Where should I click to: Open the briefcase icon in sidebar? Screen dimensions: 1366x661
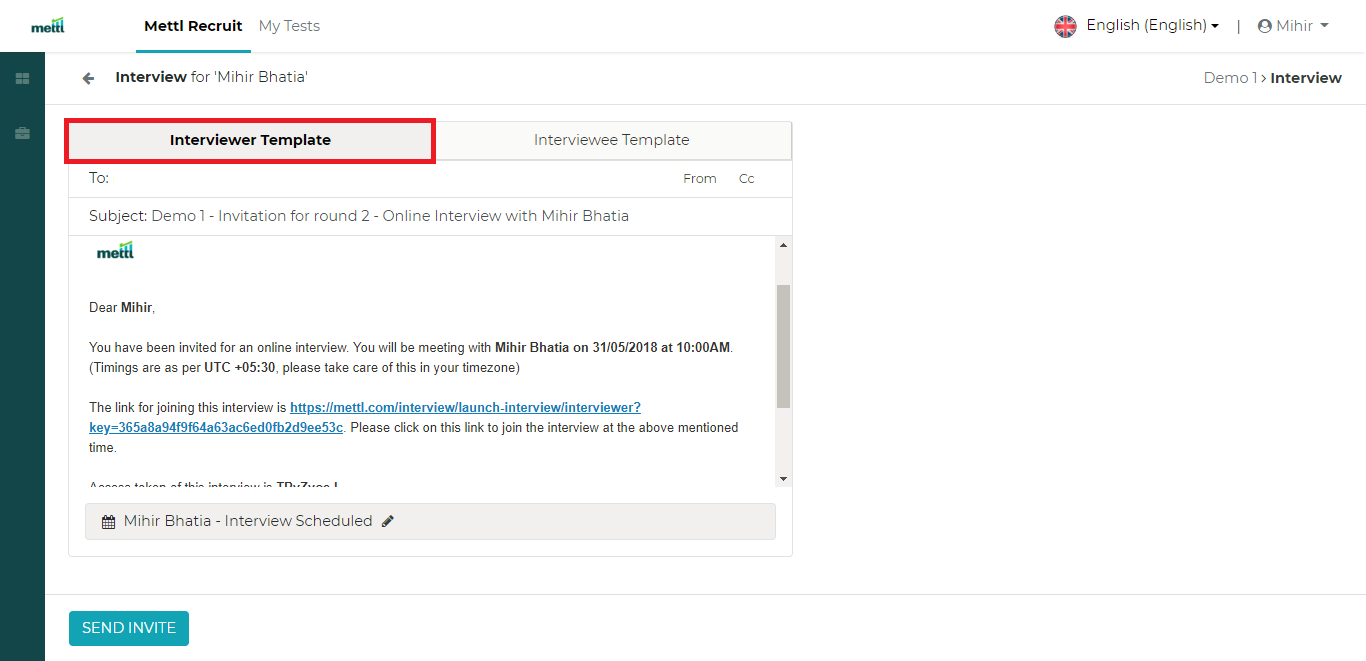coord(22,133)
